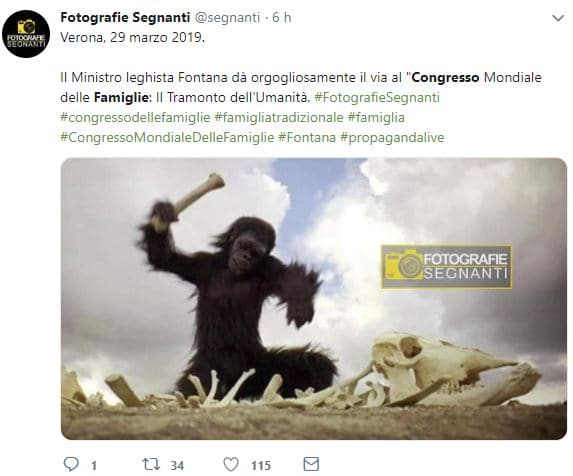The image size is (573, 476).
Task: Click the Fotografie Segnanti watermark in image
Action: click(x=446, y=267)
